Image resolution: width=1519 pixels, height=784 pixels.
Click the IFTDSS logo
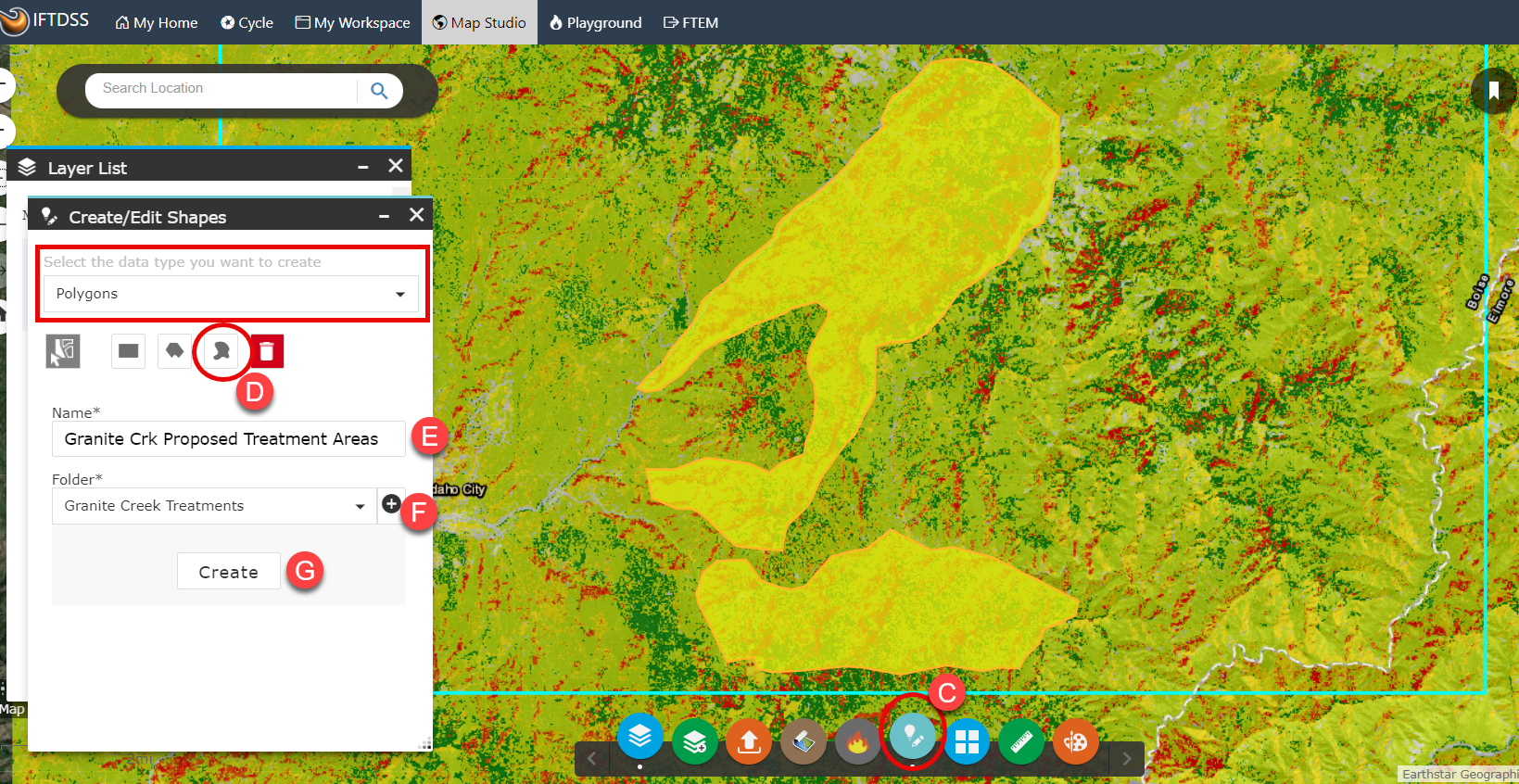coord(46,20)
